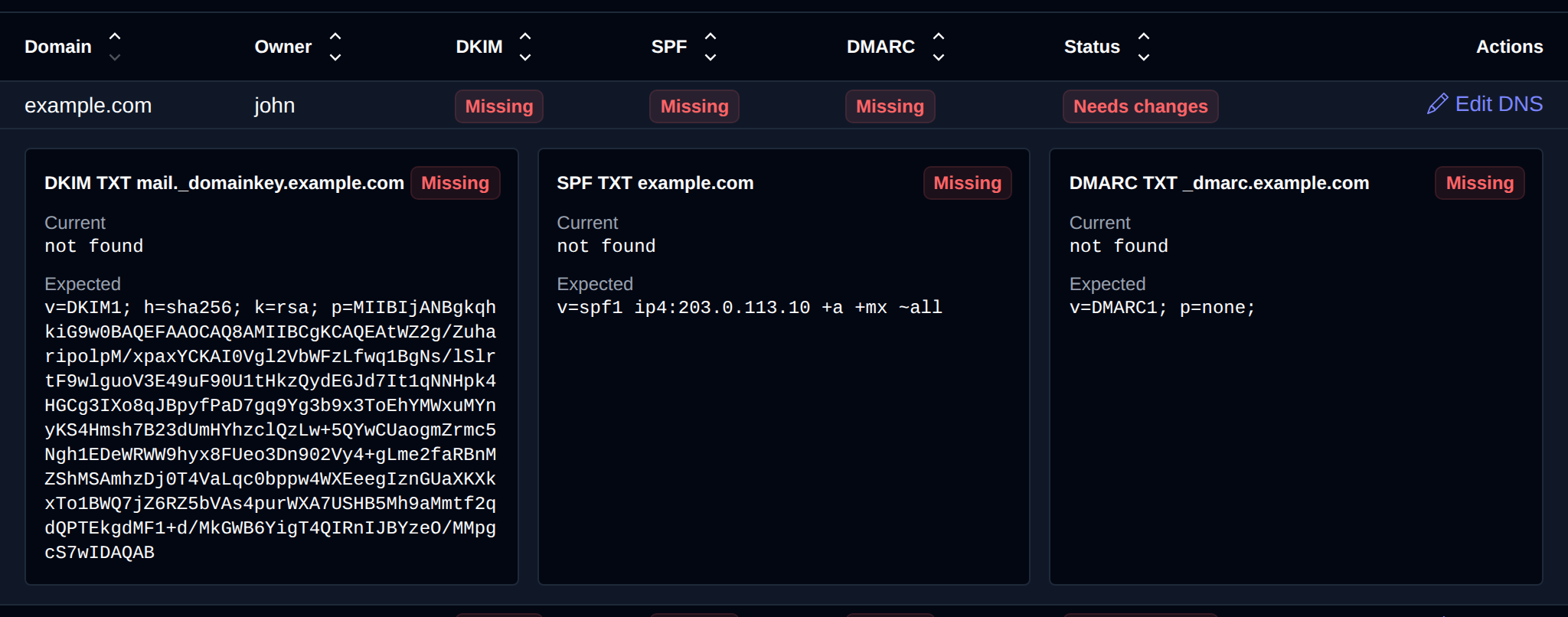Click the DMARC Missing badge in example.com row
1568x617 pixels.
point(890,106)
